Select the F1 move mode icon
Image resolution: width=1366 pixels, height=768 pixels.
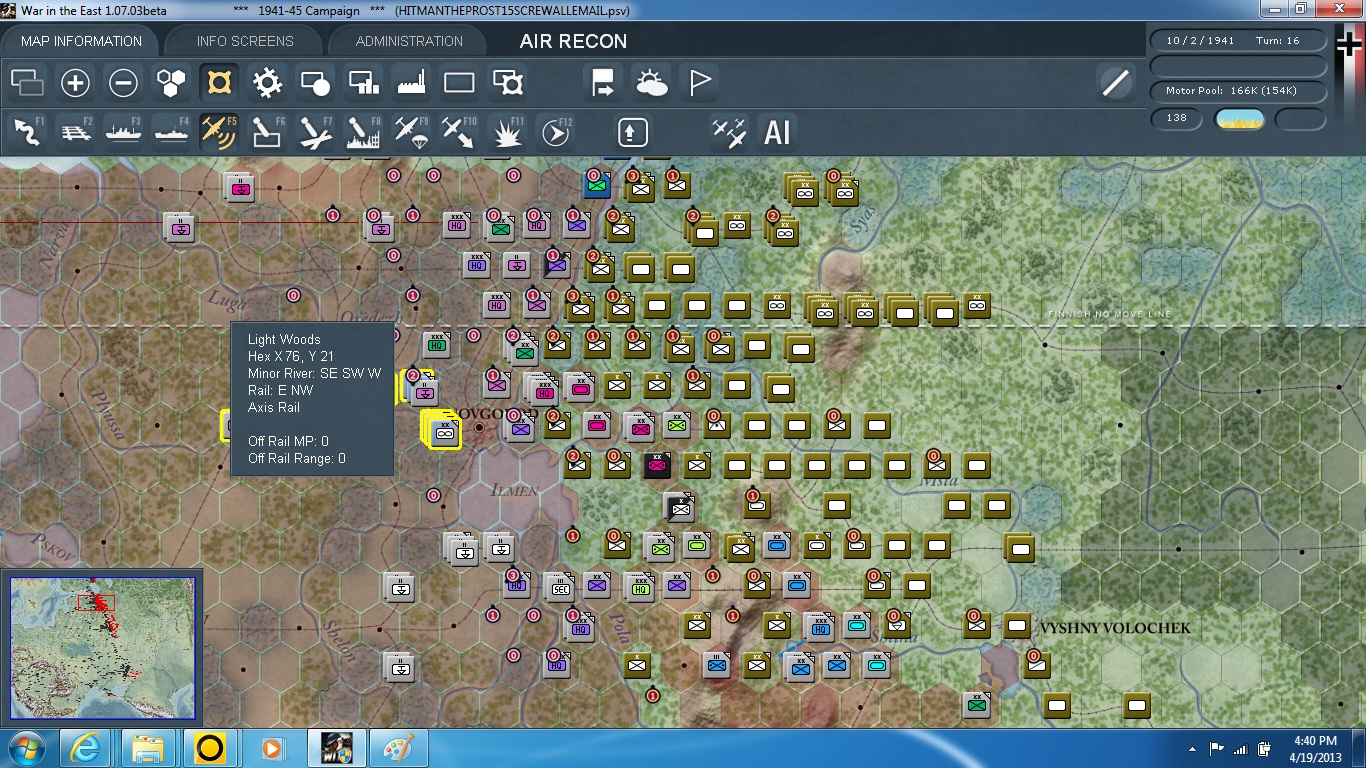(27, 131)
